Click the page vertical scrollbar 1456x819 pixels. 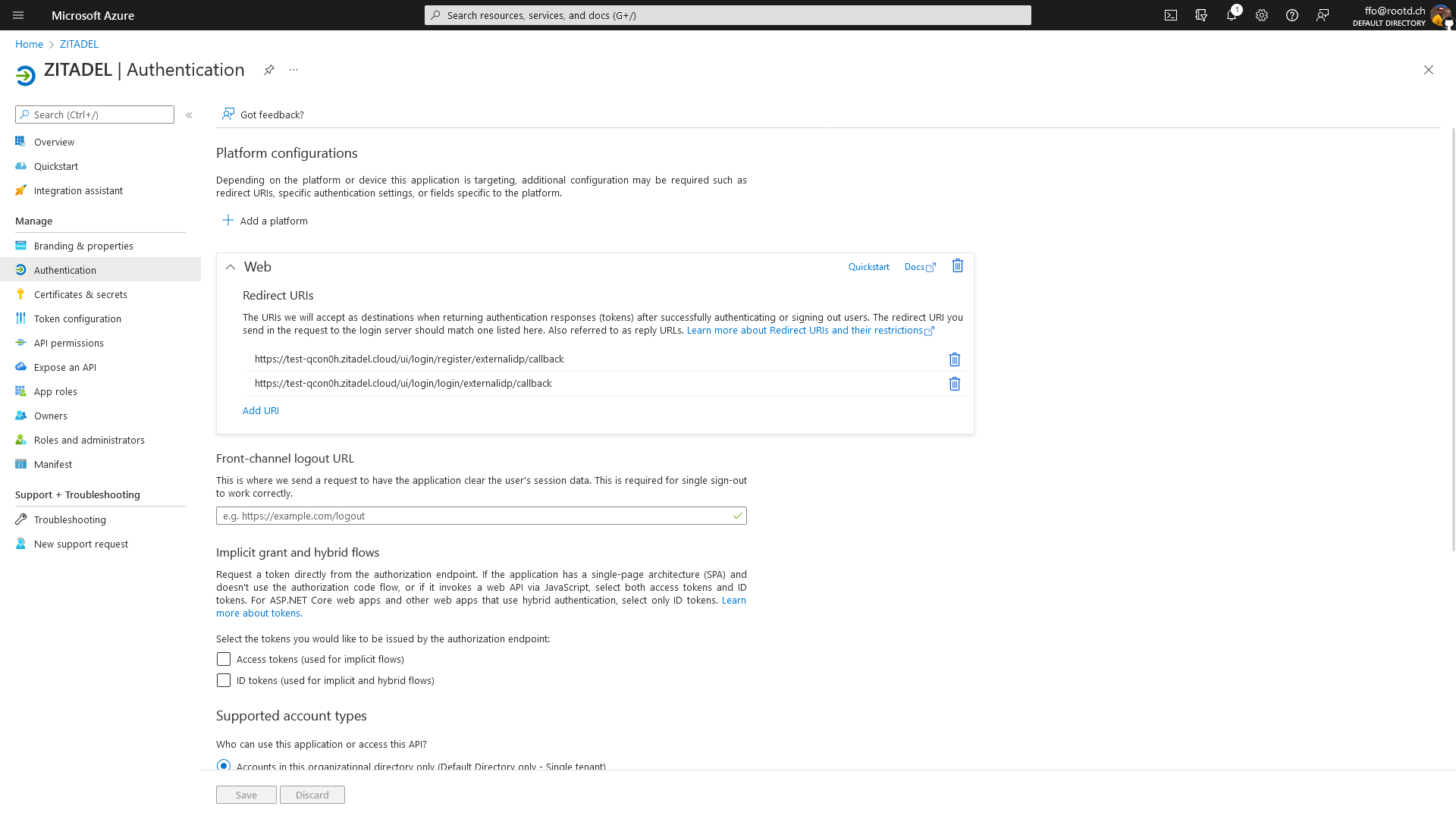1453,340
